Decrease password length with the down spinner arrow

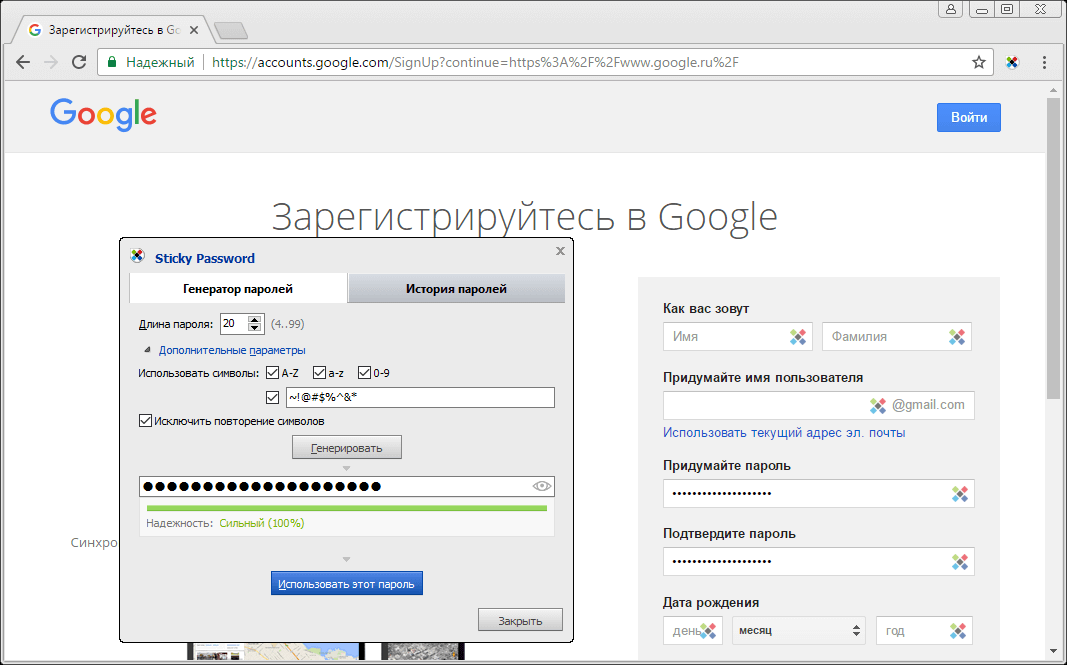point(255,328)
